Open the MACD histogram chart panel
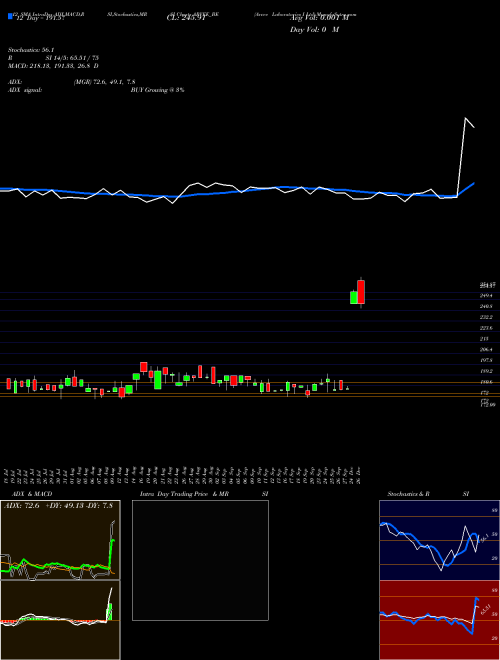 pyautogui.click(x=60, y=620)
